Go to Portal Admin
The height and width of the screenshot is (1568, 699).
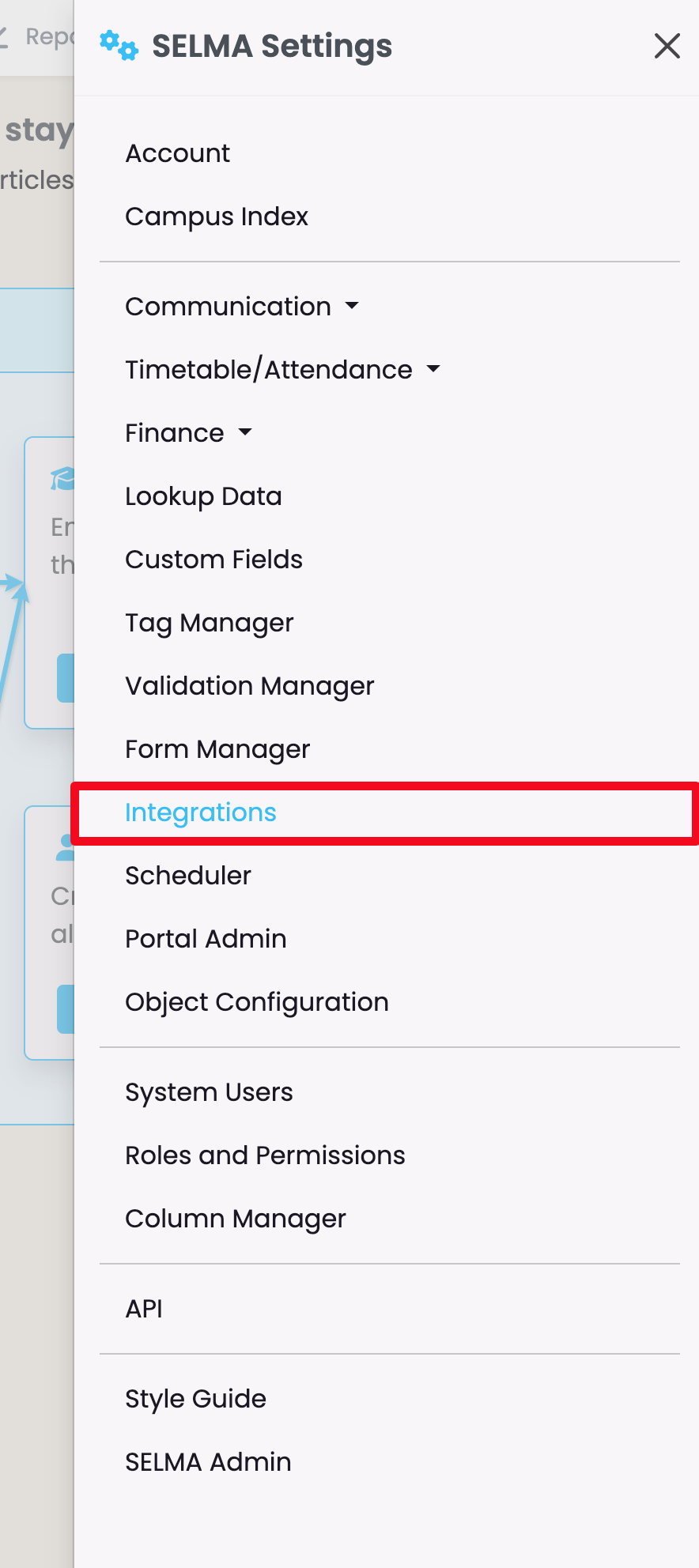tap(206, 939)
